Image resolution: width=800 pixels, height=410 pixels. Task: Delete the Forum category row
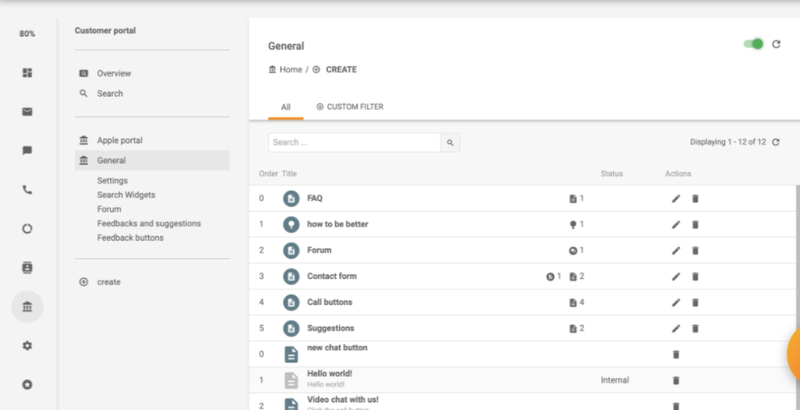point(695,250)
